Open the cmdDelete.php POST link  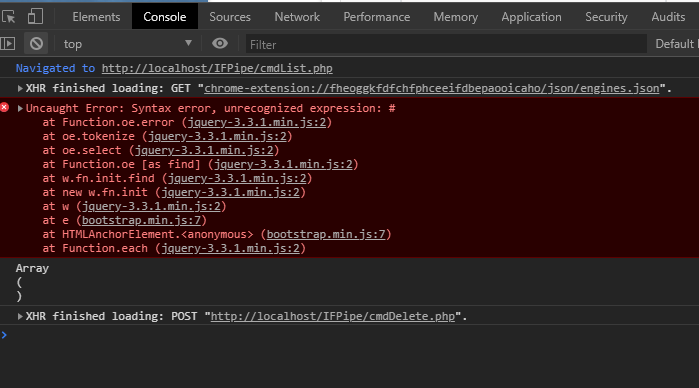click(x=333, y=316)
